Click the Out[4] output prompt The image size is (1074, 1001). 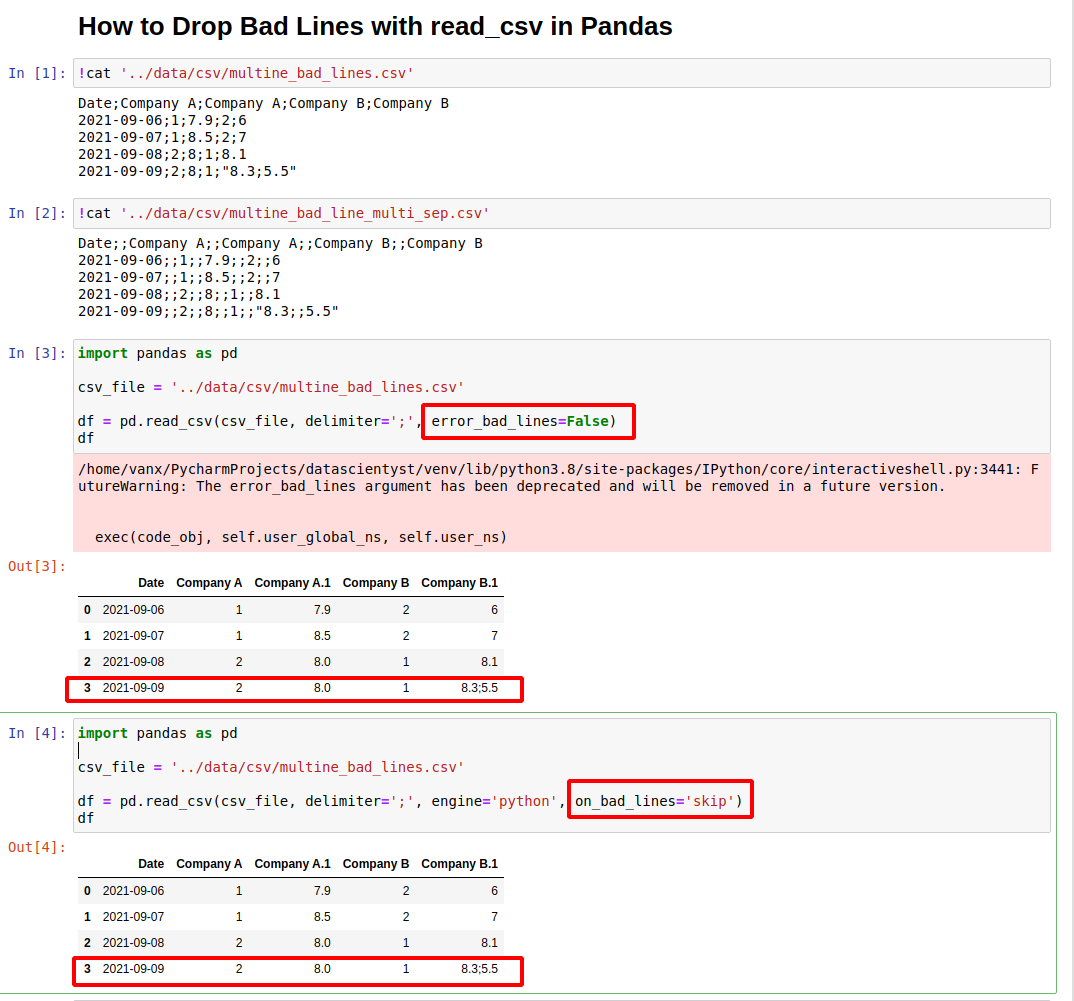point(37,847)
